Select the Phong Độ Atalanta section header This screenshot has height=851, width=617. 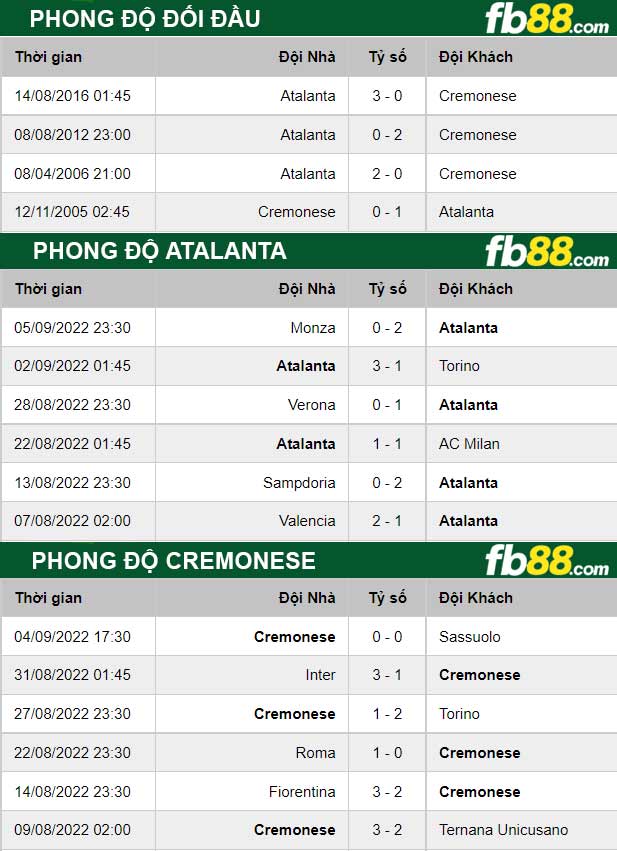(160, 251)
